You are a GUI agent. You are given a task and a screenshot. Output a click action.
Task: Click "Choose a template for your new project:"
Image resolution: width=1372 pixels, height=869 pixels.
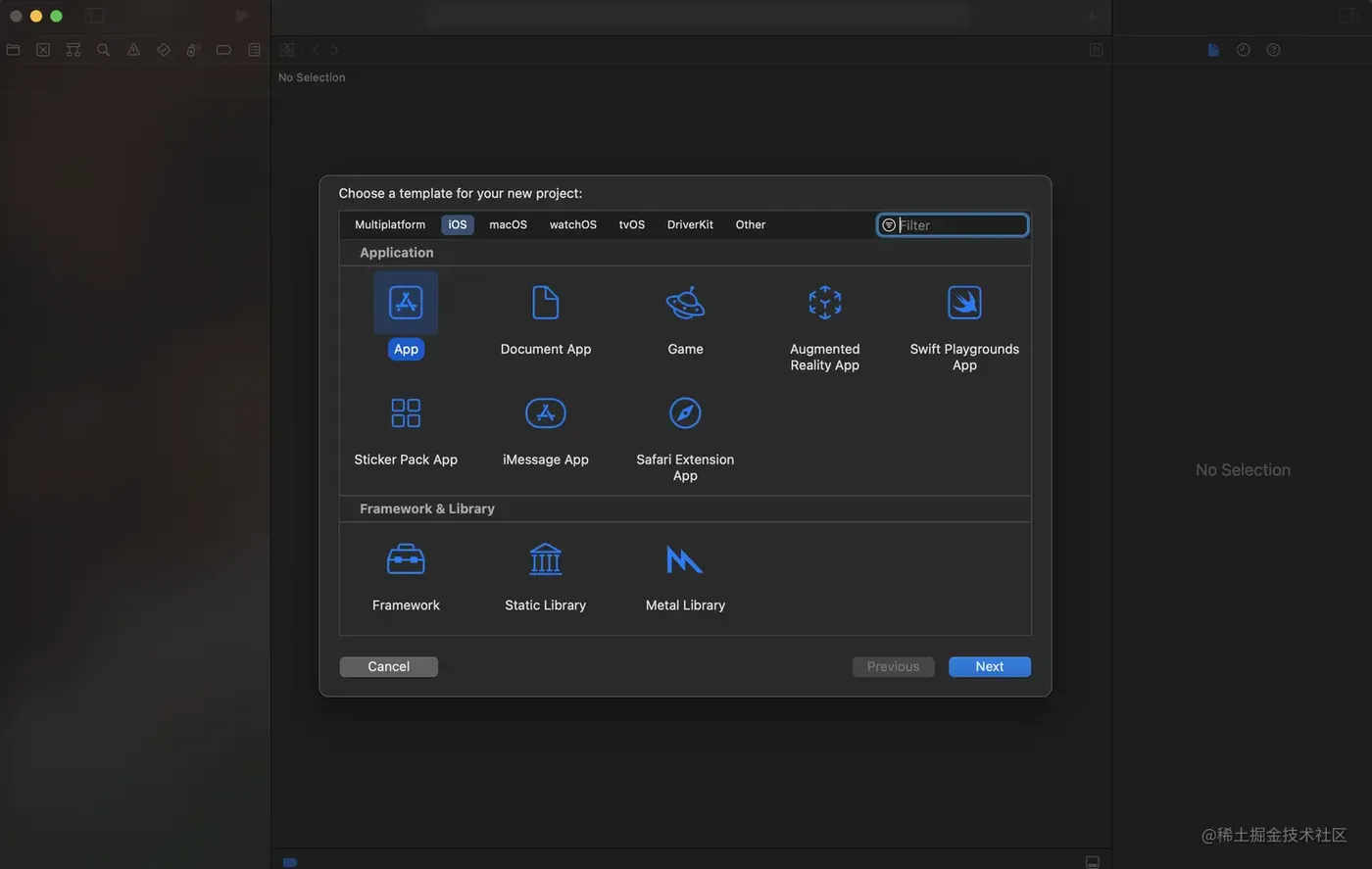(x=461, y=194)
